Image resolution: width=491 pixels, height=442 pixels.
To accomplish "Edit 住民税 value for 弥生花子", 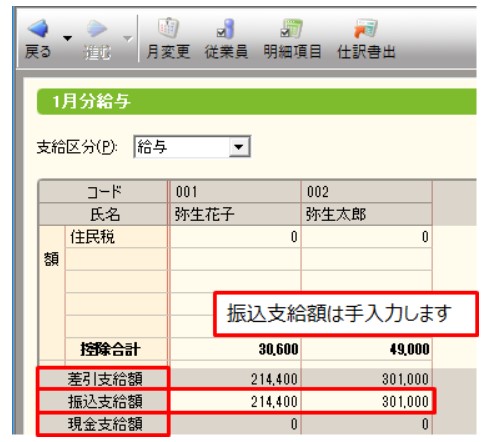I will 235,237.
